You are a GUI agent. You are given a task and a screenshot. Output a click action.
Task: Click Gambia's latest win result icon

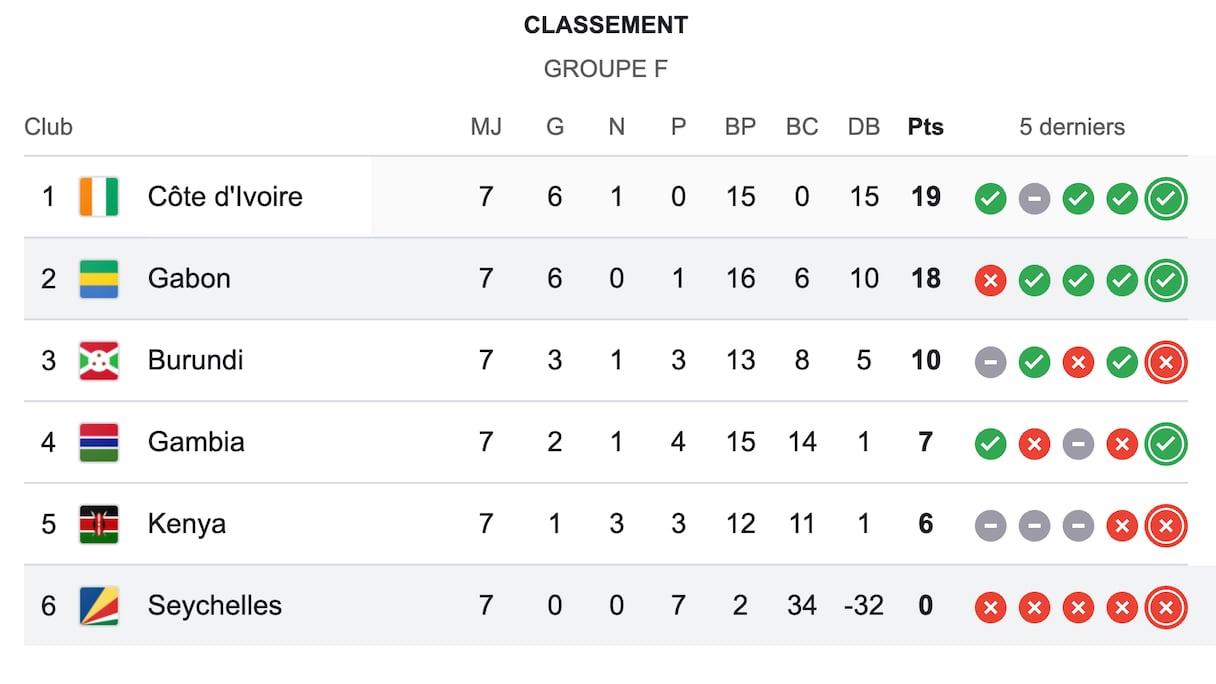click(1166, 444)
